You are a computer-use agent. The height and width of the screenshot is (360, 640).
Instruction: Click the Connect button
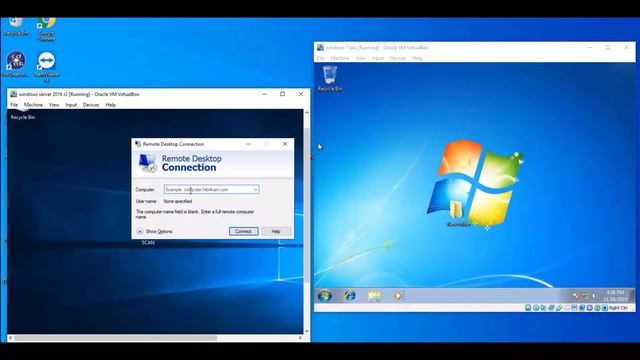click(x=243, y=231)
